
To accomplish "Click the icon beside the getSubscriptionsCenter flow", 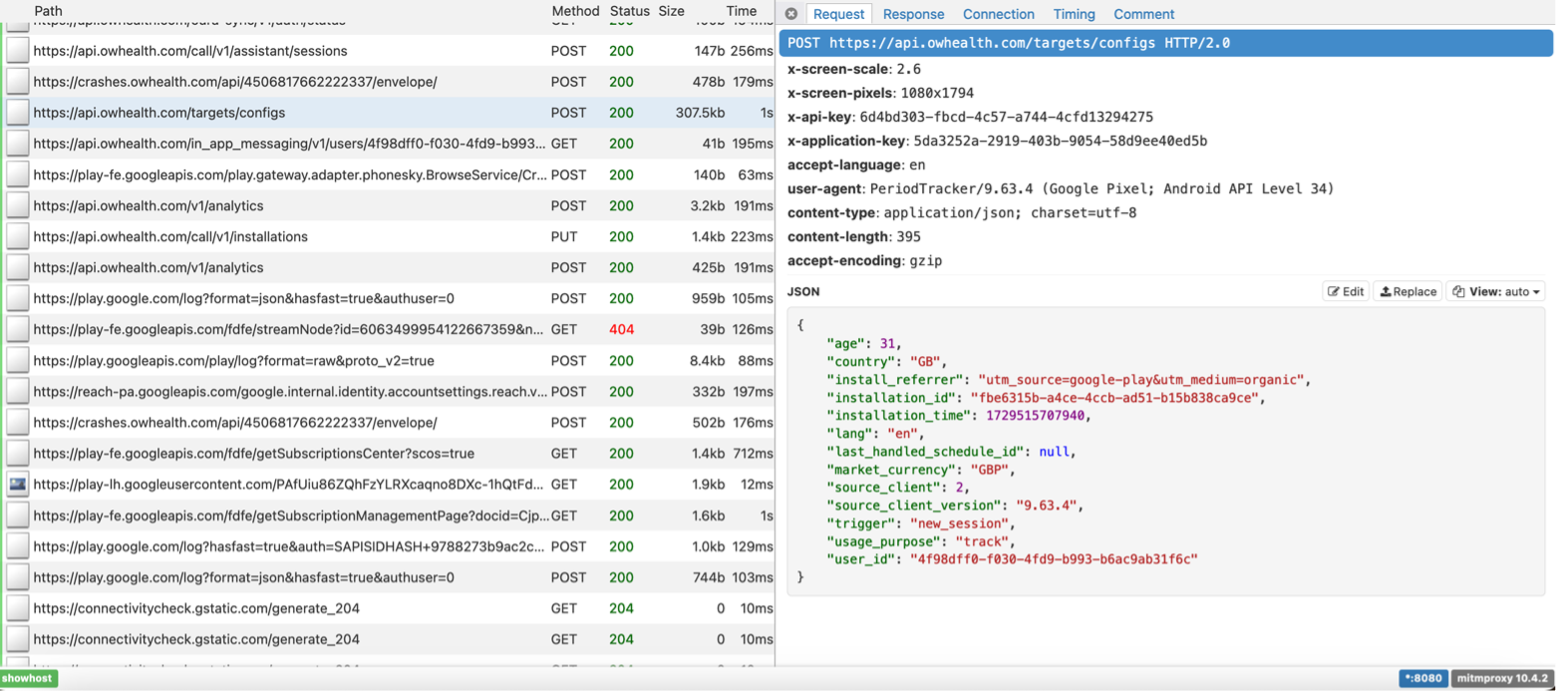I will coord(17,454).
